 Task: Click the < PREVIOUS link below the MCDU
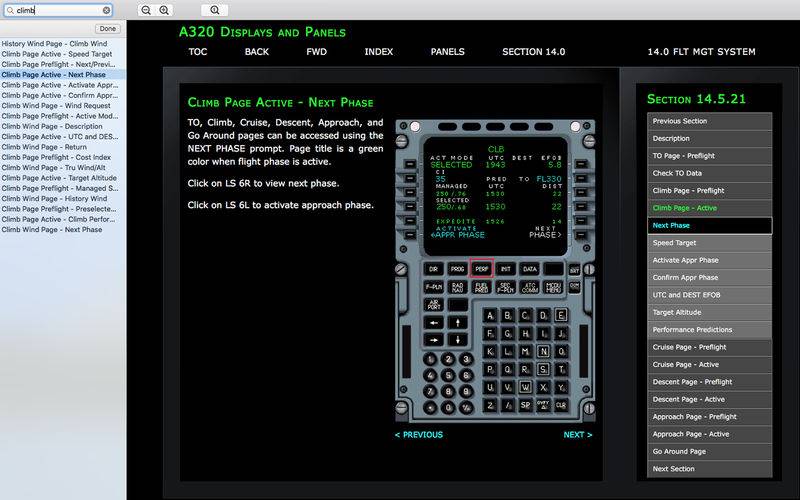tap(419, 435)
